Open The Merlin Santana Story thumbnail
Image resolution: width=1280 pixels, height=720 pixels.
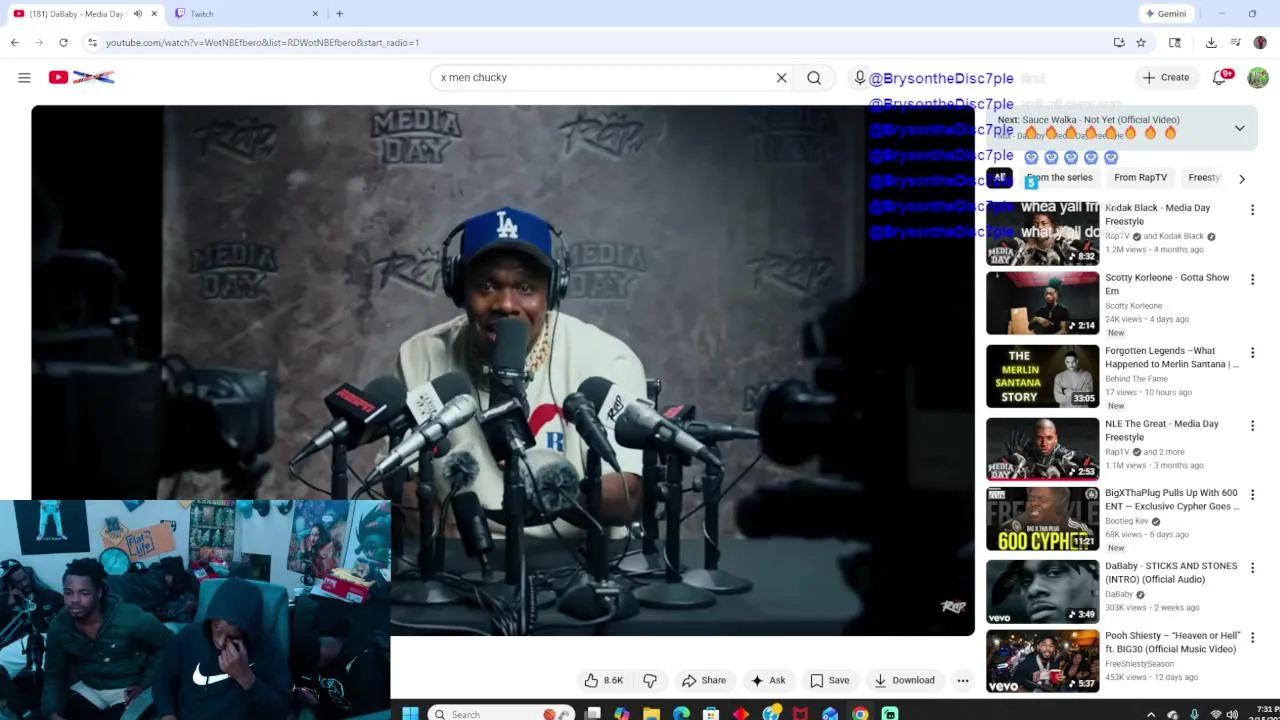point(1042,376)
